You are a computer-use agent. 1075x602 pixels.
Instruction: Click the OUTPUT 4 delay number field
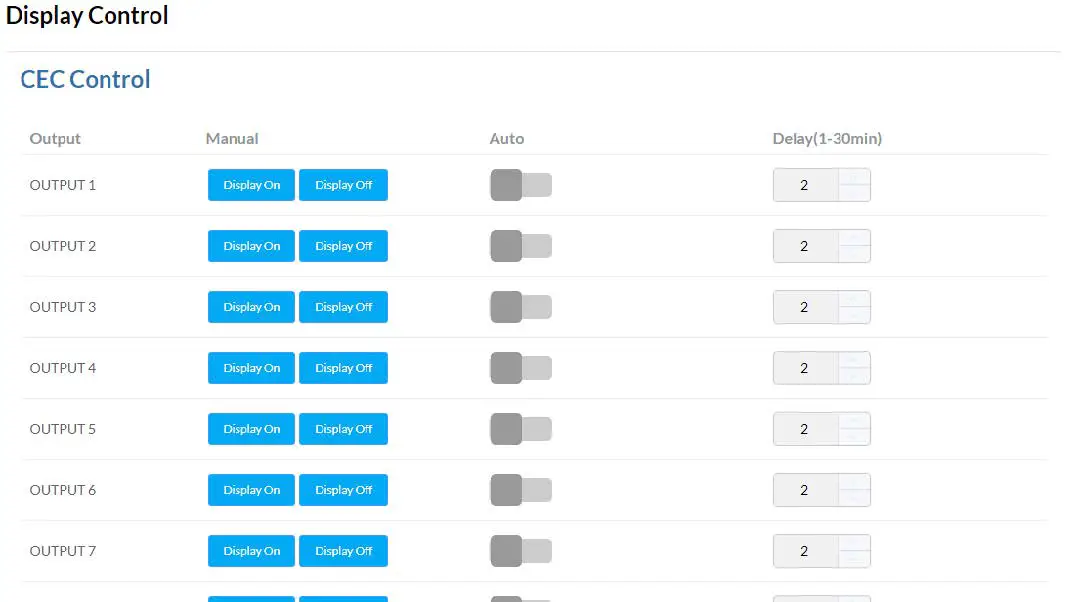(805, 368)
